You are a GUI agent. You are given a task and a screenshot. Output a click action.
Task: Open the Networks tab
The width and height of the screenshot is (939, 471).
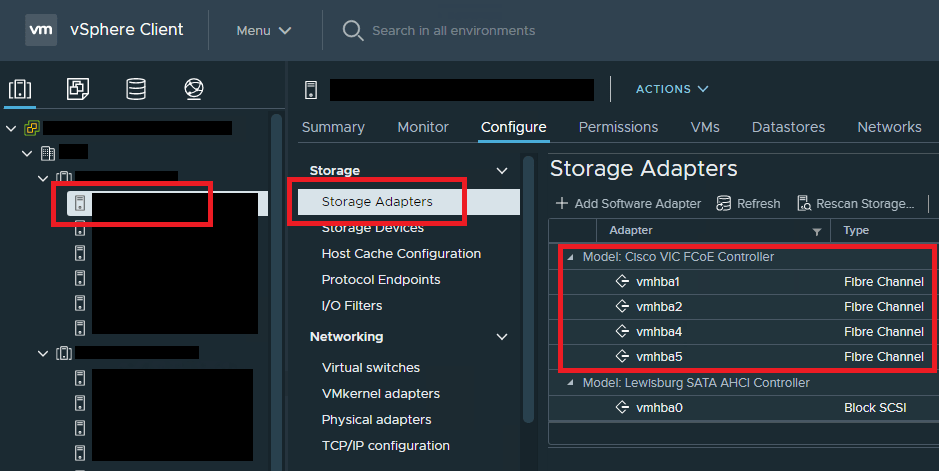(889, 127)
